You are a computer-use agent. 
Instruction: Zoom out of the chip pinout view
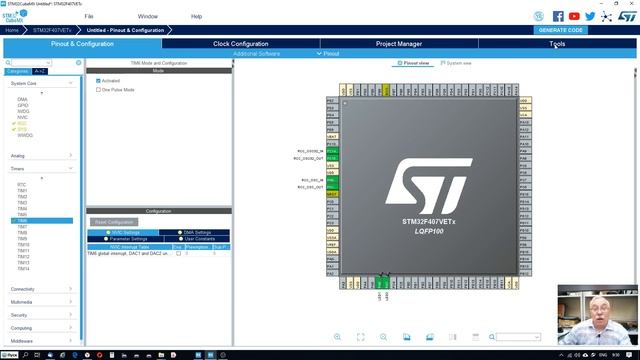383,337
